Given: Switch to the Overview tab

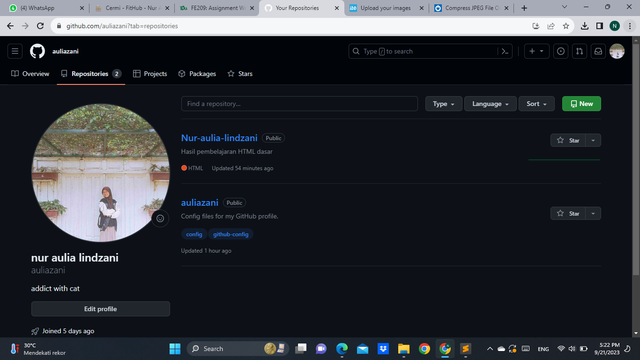Looking at the screenshot, I should click(x=30, y=74).
